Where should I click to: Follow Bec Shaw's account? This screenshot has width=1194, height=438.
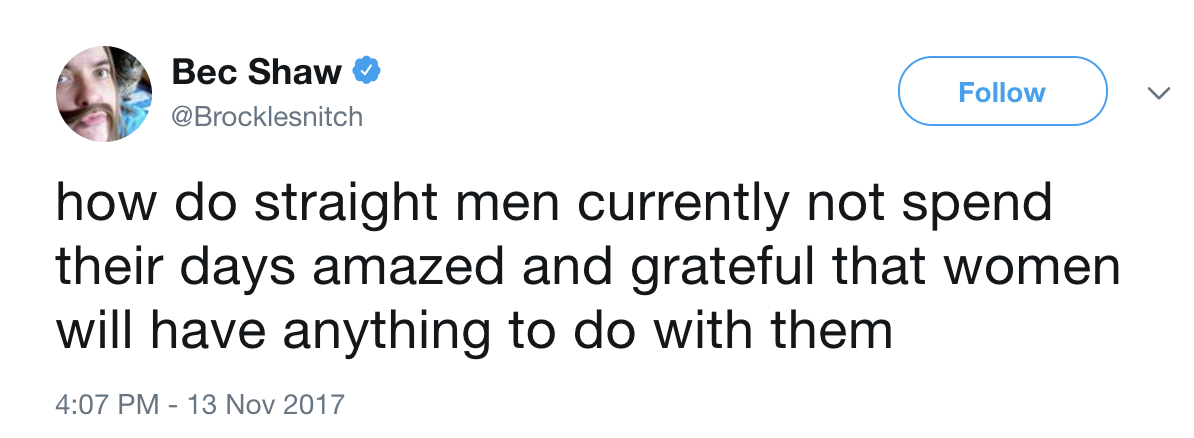1002,92
